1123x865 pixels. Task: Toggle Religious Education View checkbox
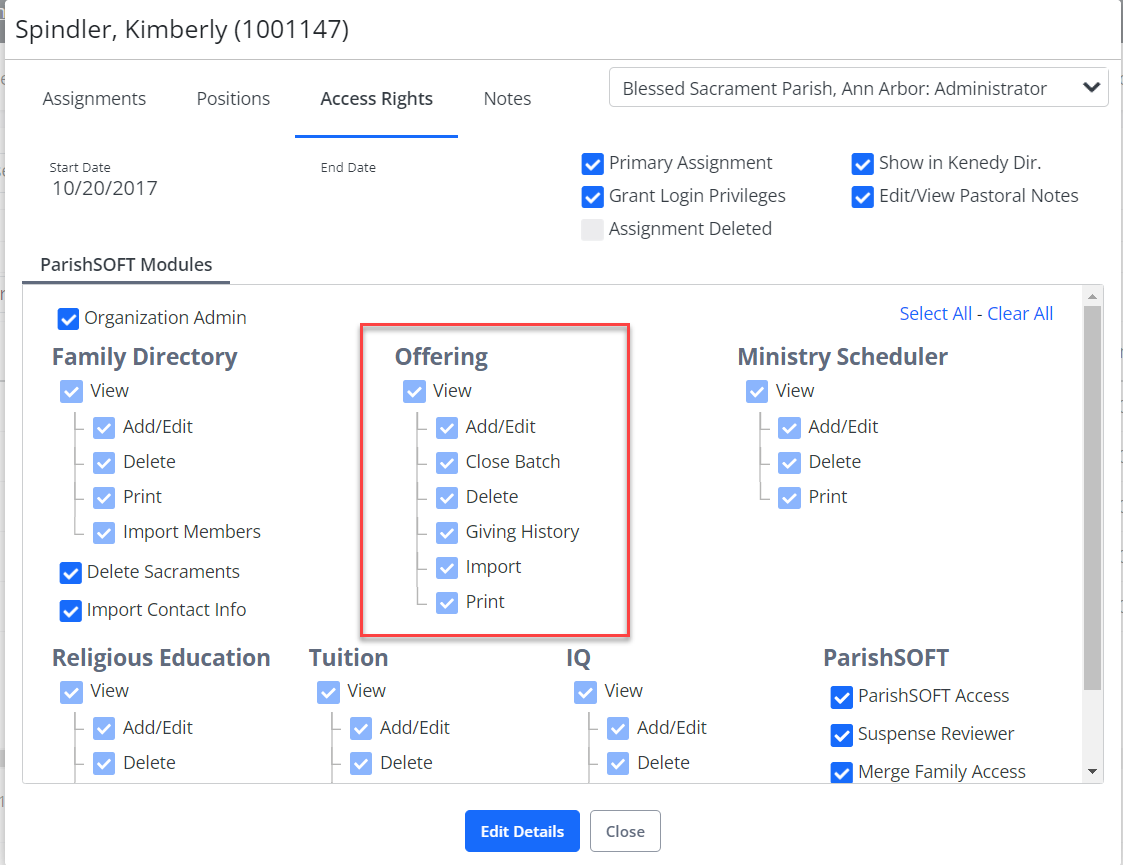(71, 692)
